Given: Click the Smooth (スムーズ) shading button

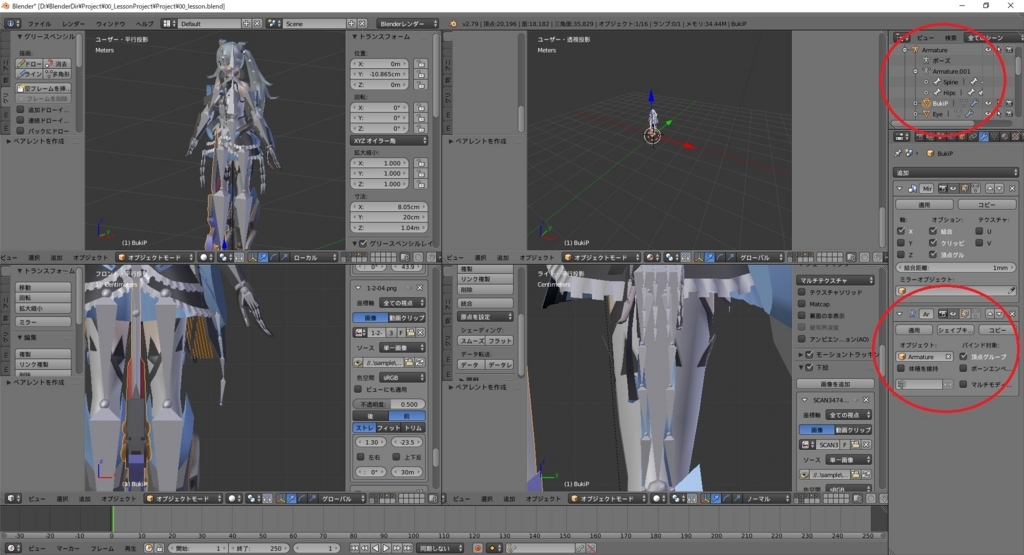Looking at the screenshot, I should (x=471, y=341).
